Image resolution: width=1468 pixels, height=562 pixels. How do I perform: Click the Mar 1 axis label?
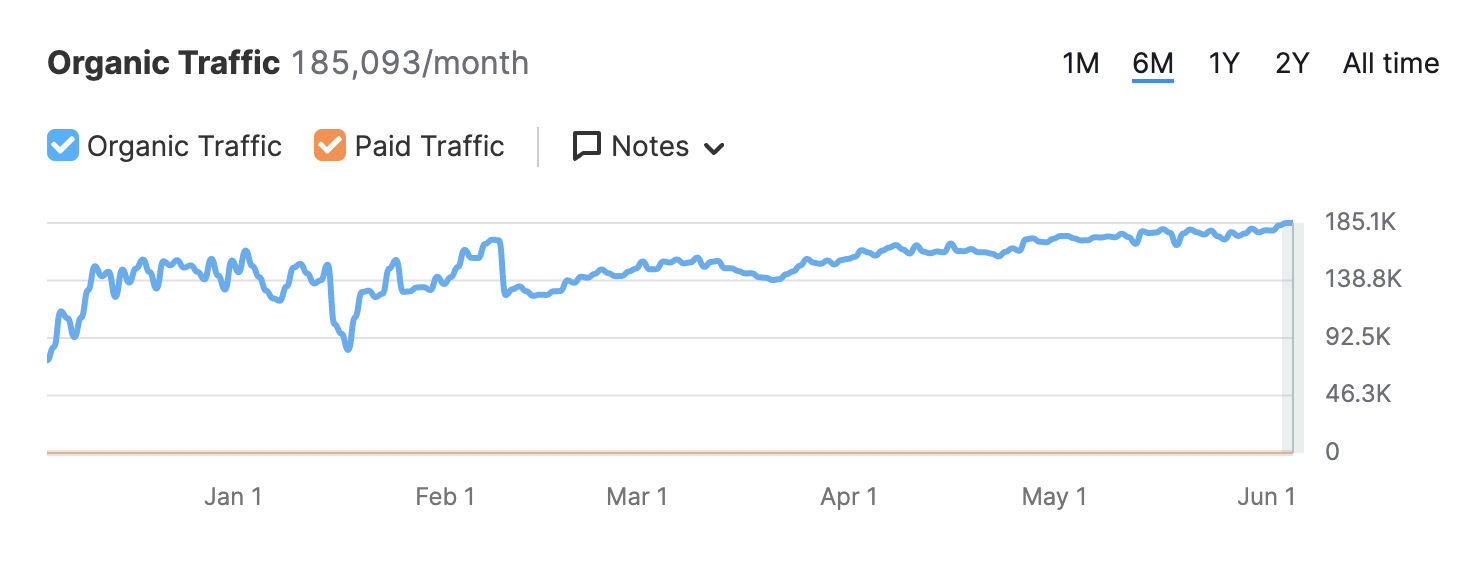pos(637,497)
